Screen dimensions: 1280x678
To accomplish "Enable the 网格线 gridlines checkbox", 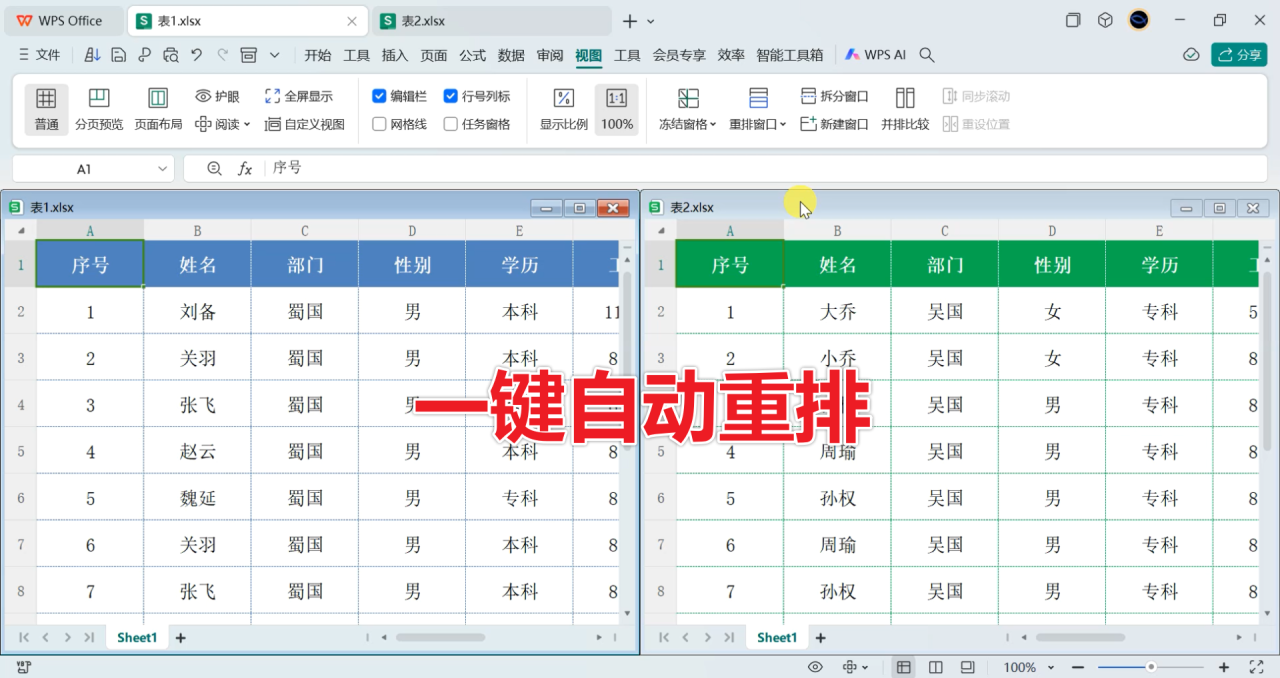I will click(x=379, y=124).
